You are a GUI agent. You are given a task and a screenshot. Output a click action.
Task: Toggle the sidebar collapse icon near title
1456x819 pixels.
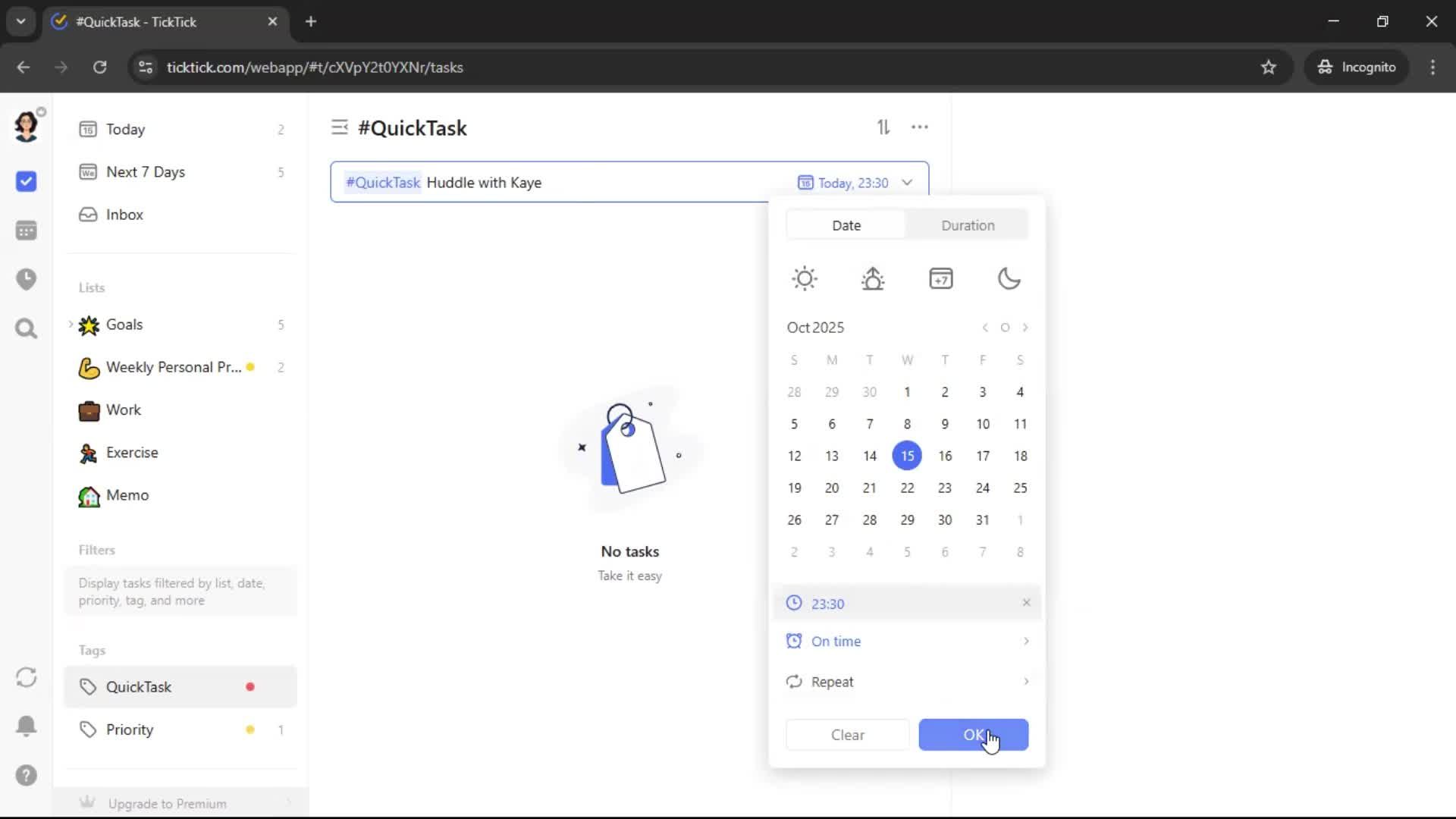[x=339, y=127]
